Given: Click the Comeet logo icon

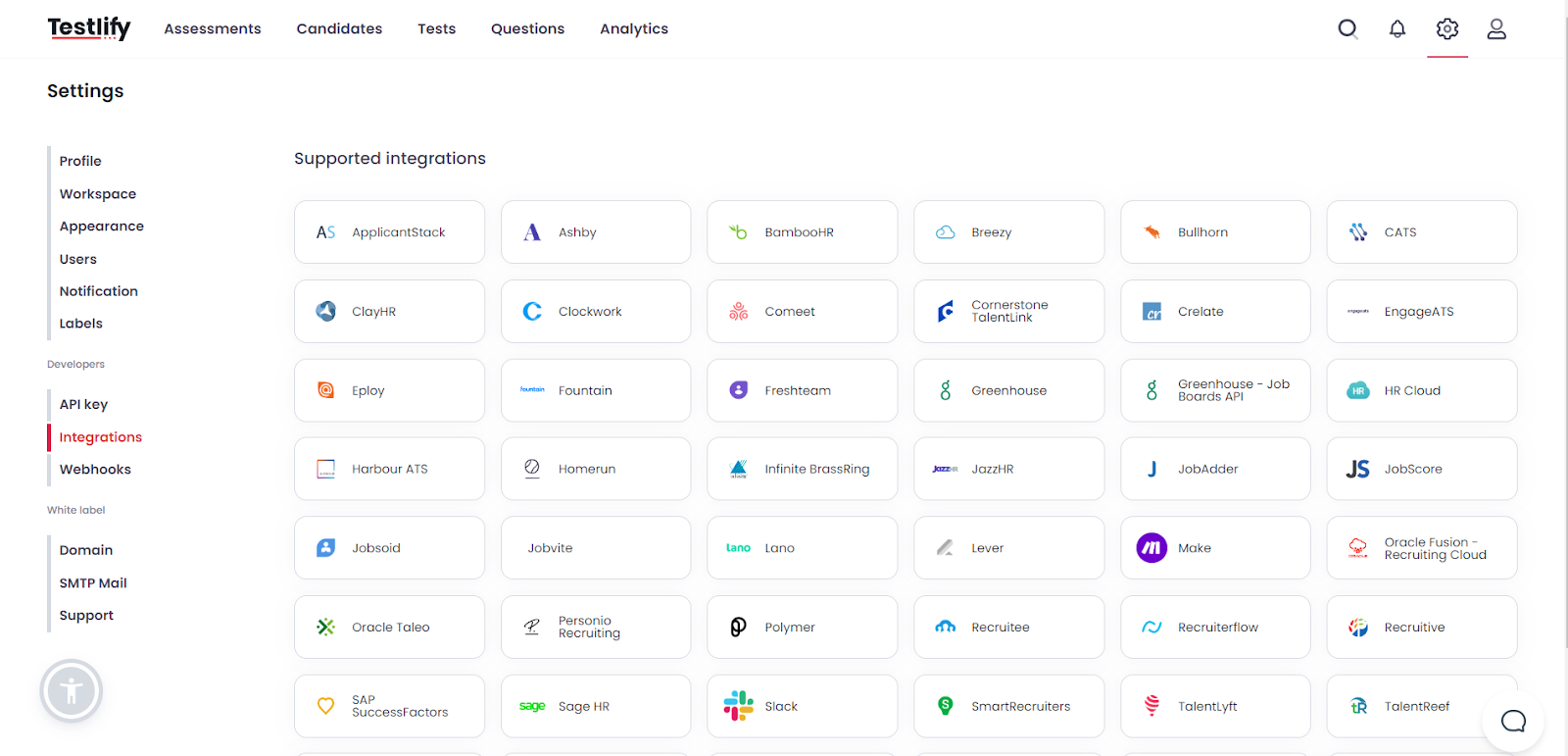Looking at the screenshot, I should pos(739,311).
